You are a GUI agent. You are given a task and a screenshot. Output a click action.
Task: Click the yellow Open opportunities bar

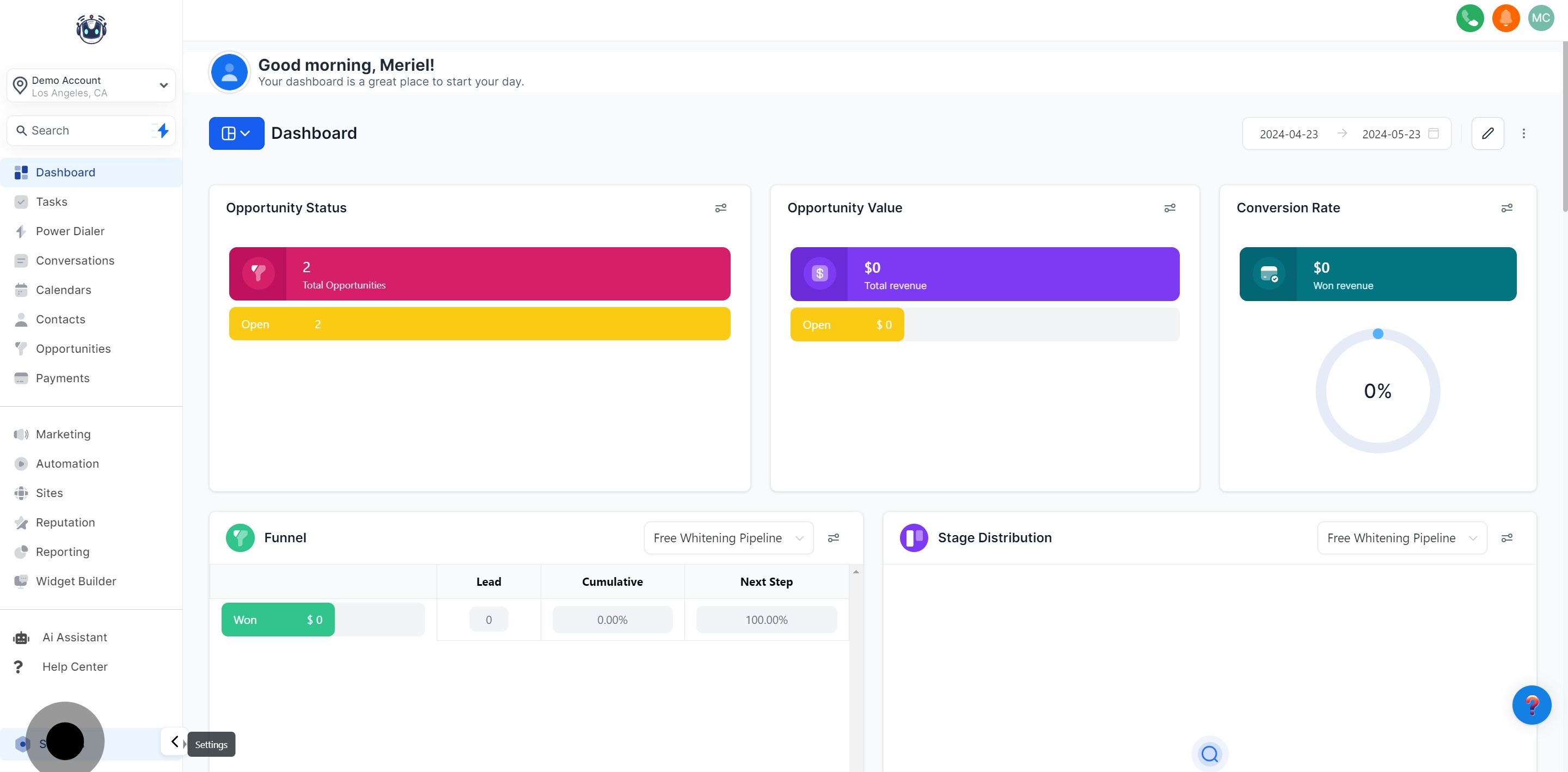pos(479,324)
